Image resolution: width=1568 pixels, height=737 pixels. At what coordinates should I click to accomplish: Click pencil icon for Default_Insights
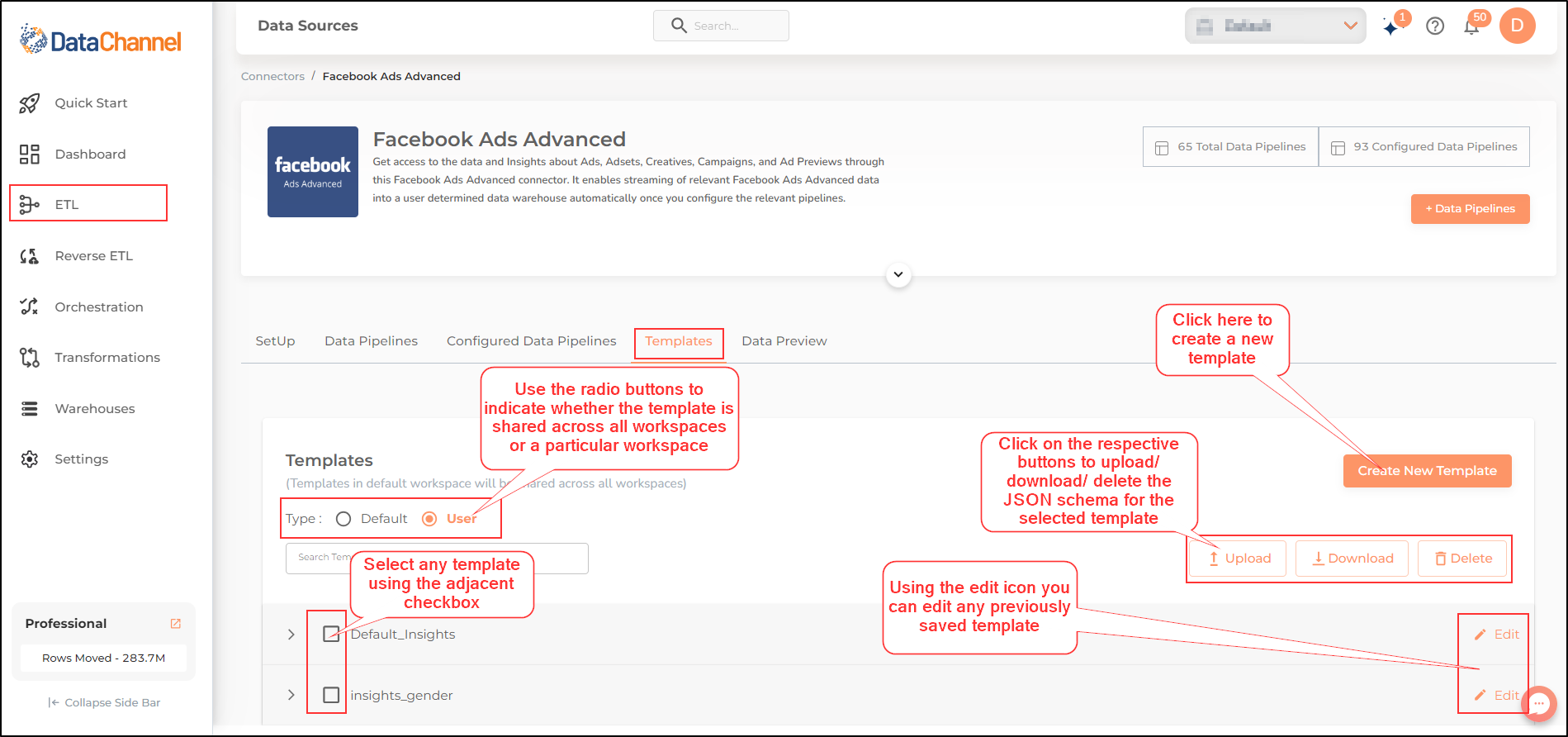[x=1480, y=635]
